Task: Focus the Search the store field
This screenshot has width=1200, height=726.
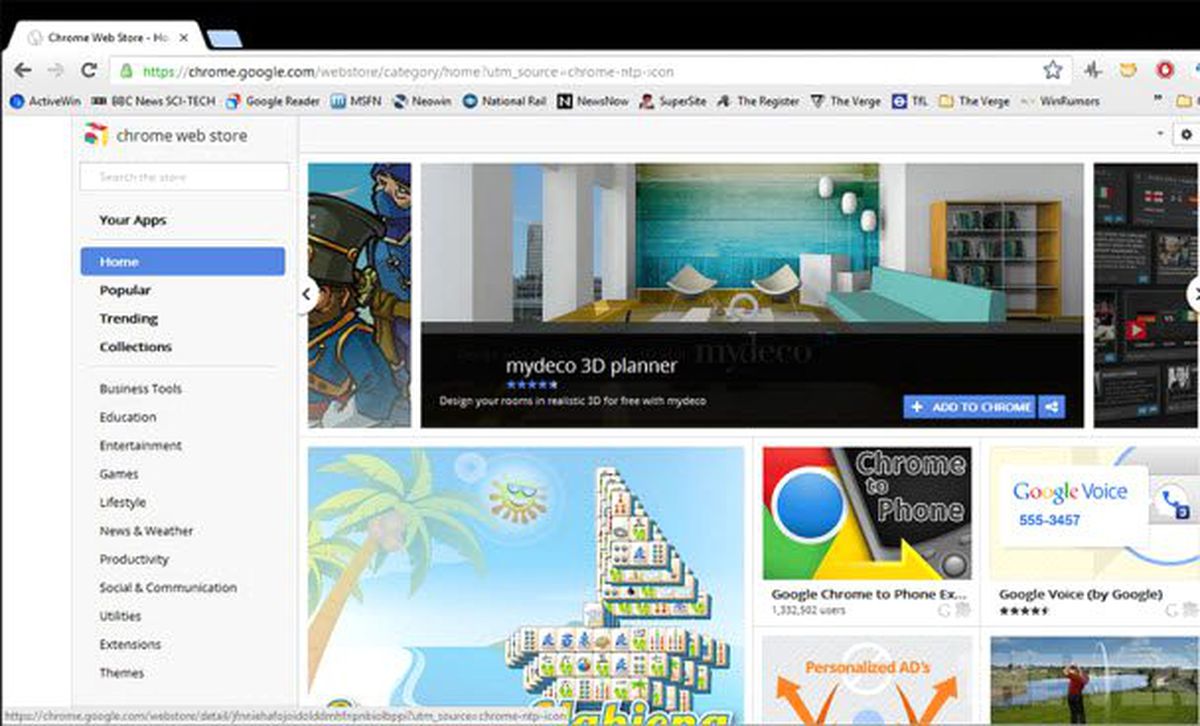Action: (184, 177)
